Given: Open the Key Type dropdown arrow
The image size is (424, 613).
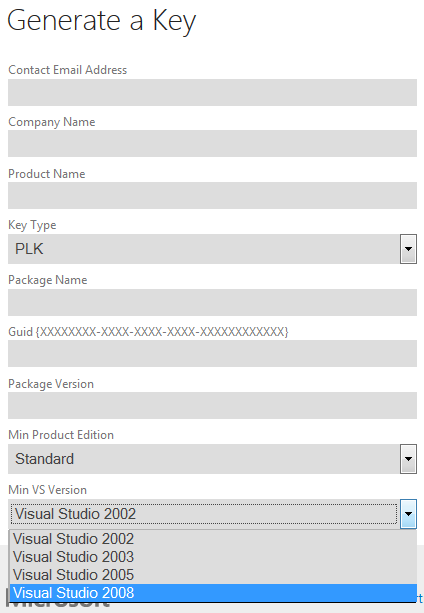Looking at the screenshot, I should [x=408, y=249].
